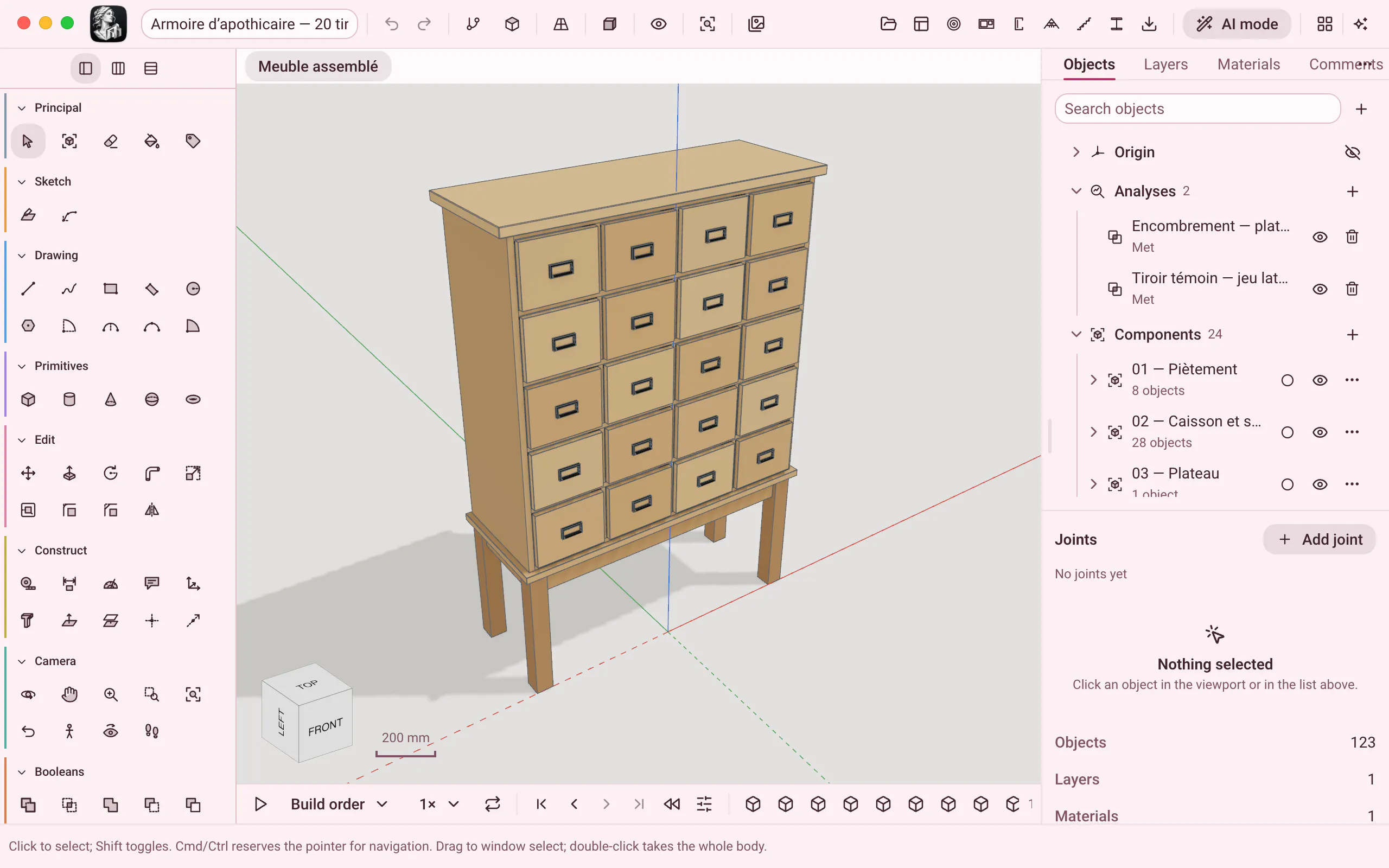Toggle the AI mode button

pos(1237,24)
